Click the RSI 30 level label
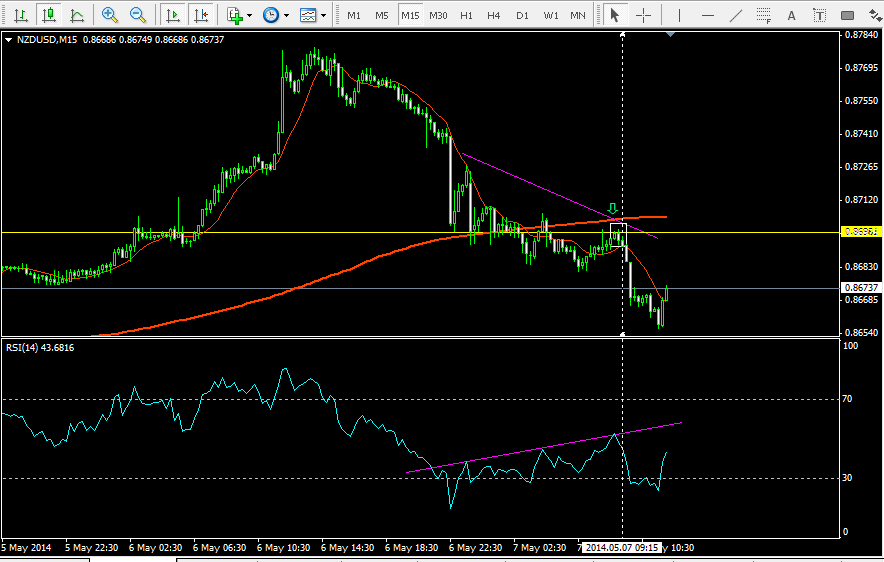The height and width of the screenshot is (562, 884). (847, 477)
